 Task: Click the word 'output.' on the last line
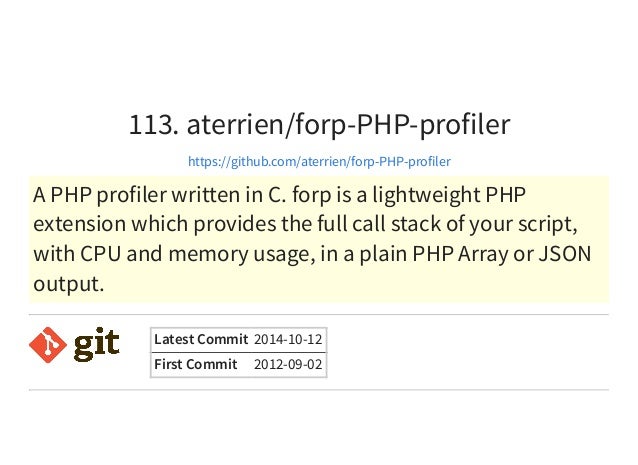(x=69, y=284)
